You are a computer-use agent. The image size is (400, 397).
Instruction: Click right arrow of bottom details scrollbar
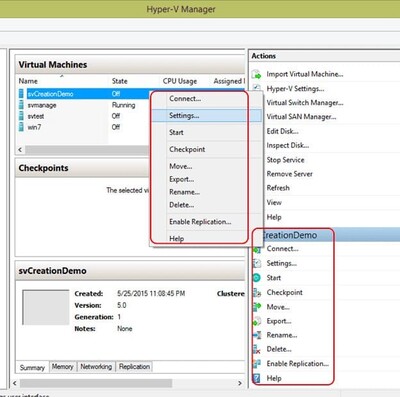[240, 383]
